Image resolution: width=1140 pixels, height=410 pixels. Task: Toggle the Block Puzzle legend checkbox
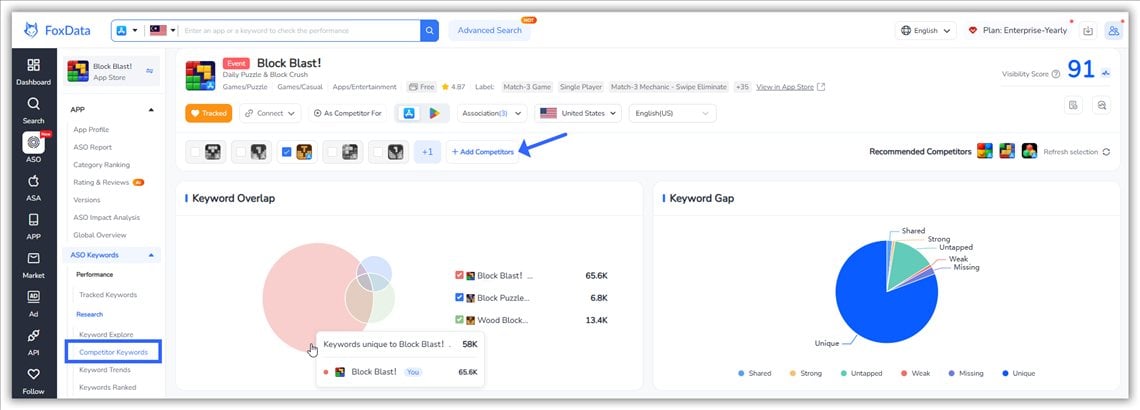[459, 297]
